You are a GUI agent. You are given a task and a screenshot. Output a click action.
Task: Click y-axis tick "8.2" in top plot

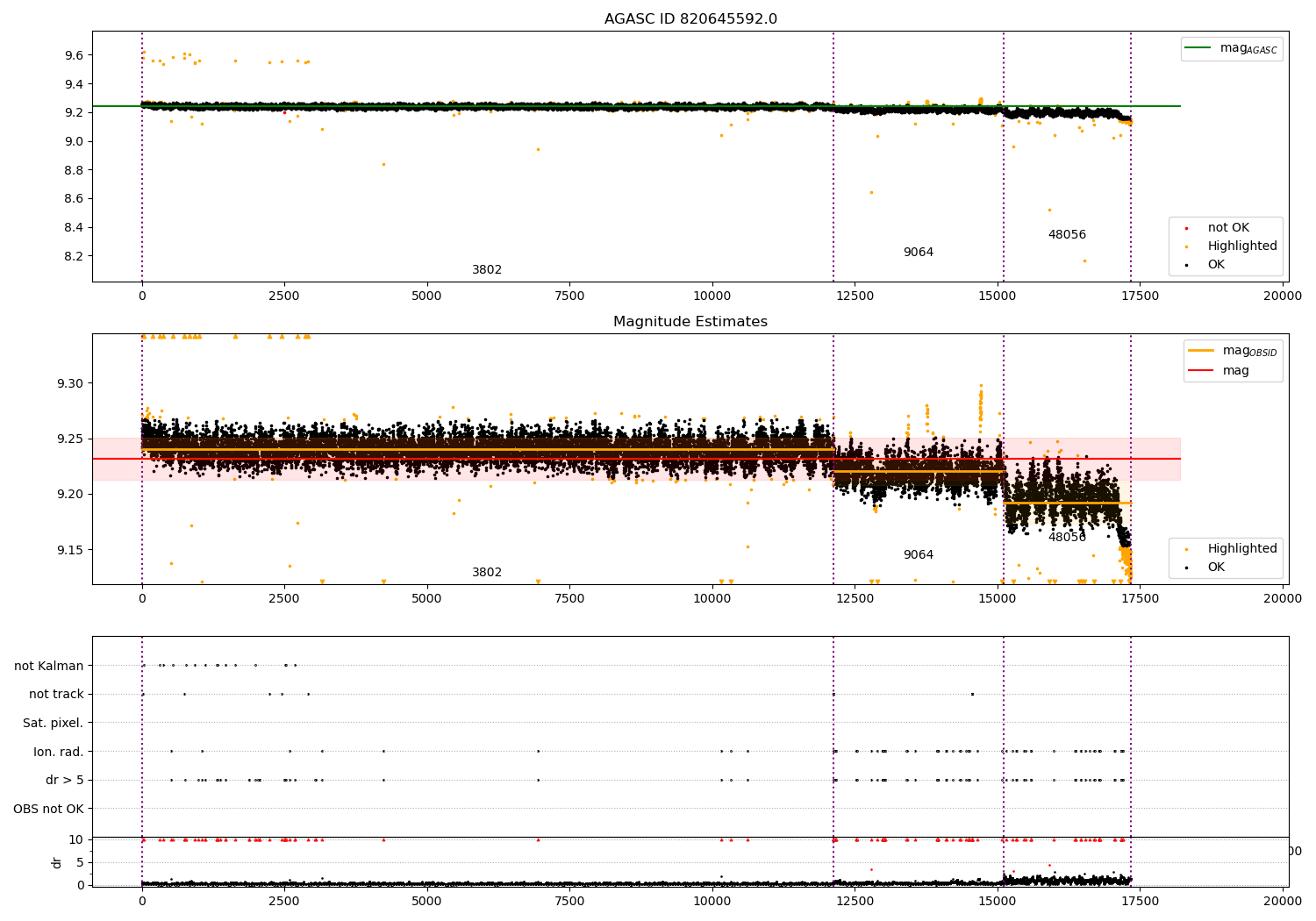pos(74,256)
